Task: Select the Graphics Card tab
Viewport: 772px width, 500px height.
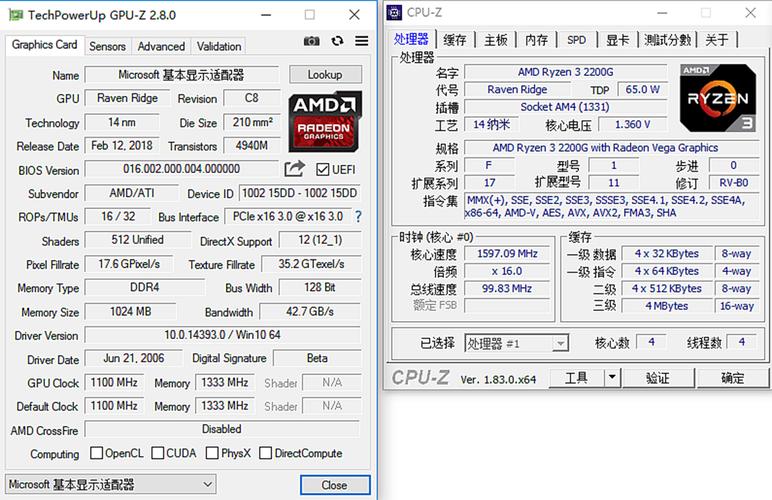Action: pos(45,45)
